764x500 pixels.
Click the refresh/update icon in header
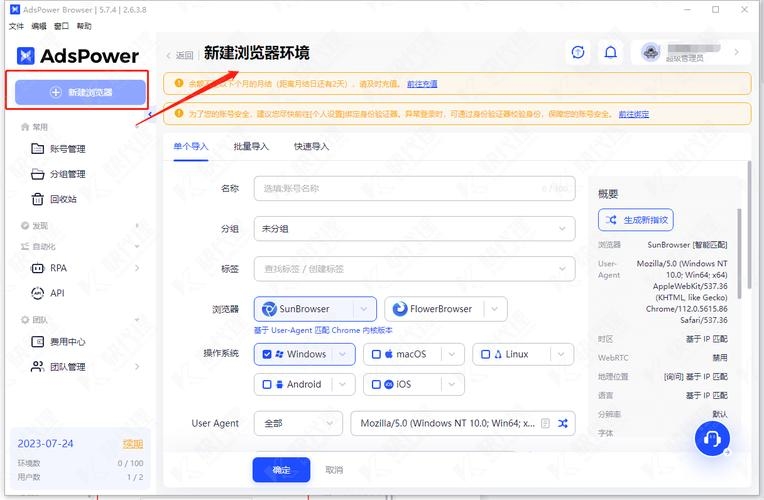(x=578, y=52)
